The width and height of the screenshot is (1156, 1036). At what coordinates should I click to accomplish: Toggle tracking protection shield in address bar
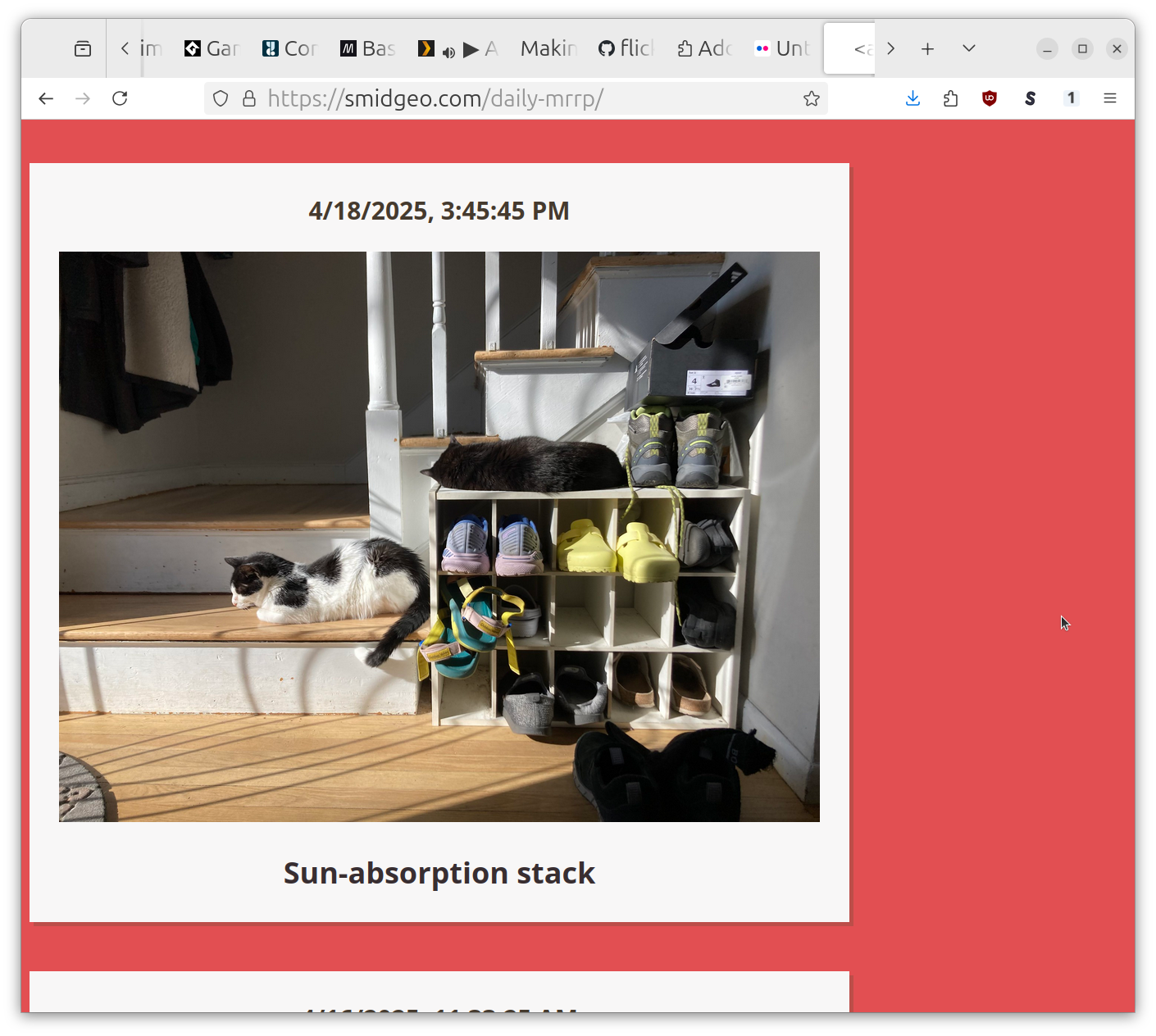(x=220, y=98)
